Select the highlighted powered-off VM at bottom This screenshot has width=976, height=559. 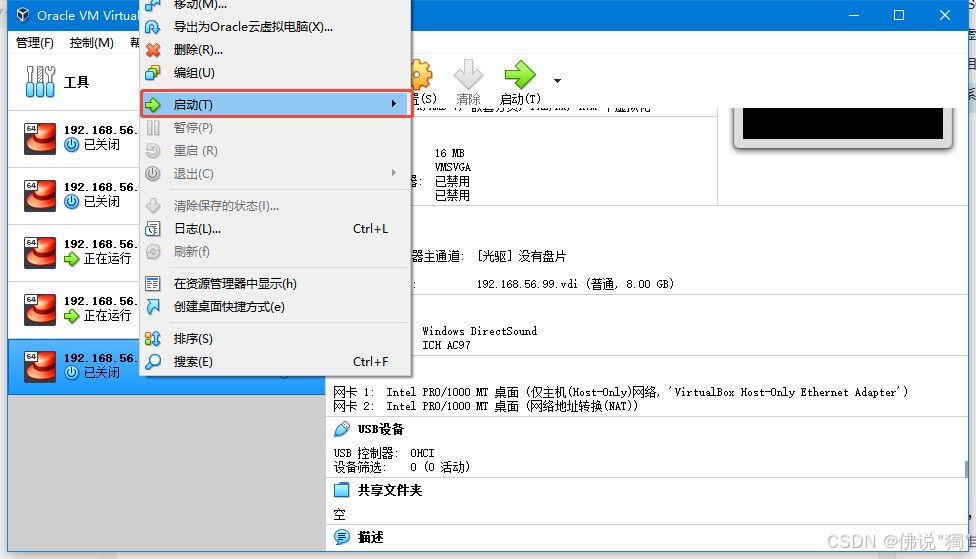(73, 366)
